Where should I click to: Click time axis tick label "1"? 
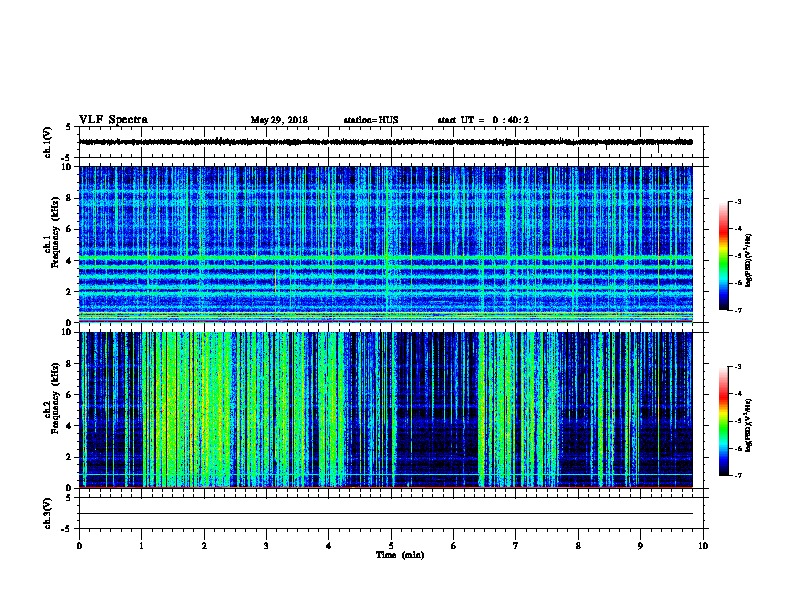[x=141, y=545]
